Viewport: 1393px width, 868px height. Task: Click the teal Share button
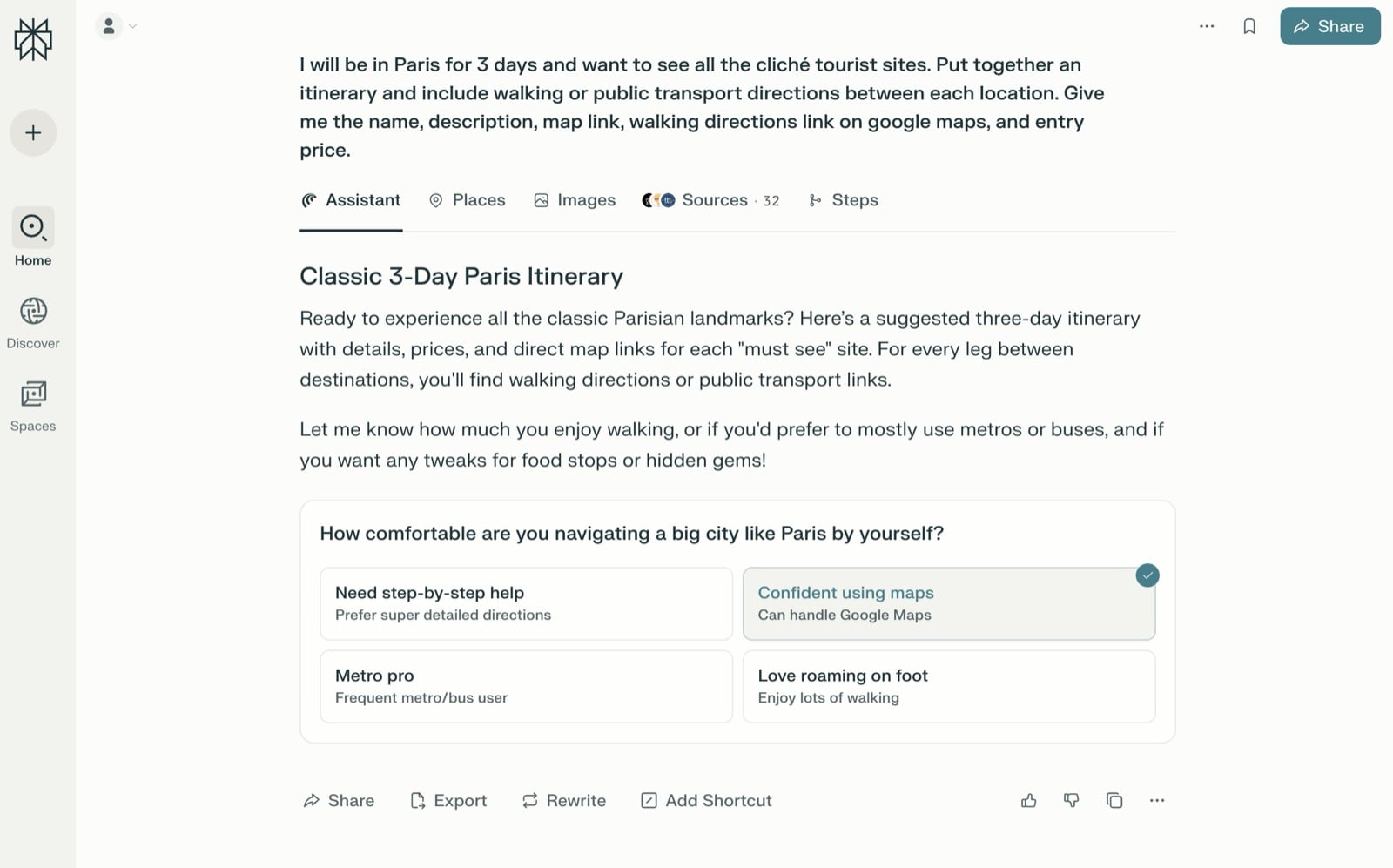tap(1329, 26)
